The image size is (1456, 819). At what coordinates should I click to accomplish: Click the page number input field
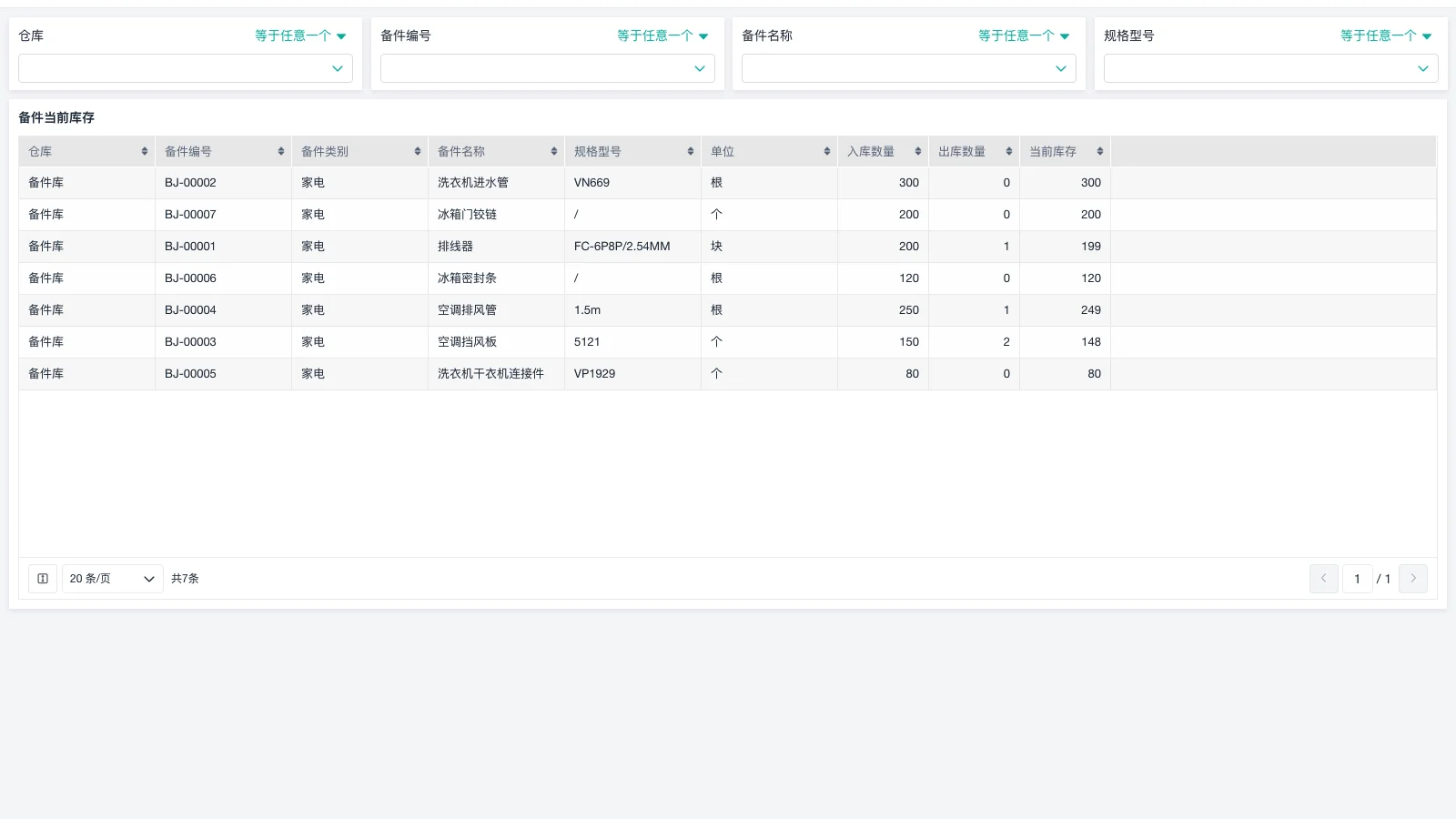click(x=1357, y=578)
